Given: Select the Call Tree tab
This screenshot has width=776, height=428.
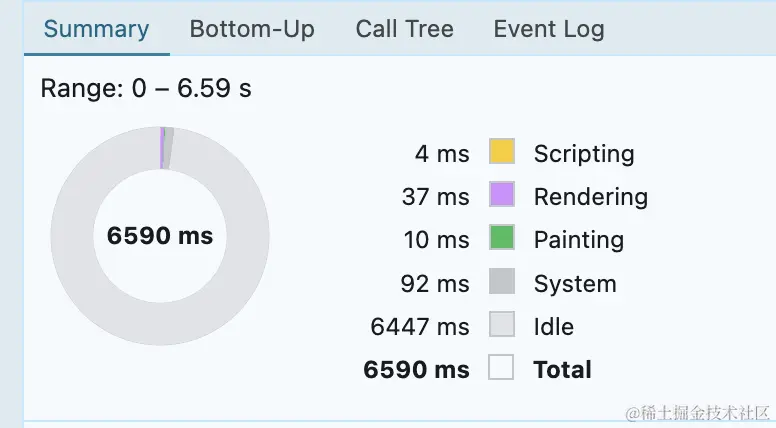Looking at the screenshot, I should tap(404, 29).
